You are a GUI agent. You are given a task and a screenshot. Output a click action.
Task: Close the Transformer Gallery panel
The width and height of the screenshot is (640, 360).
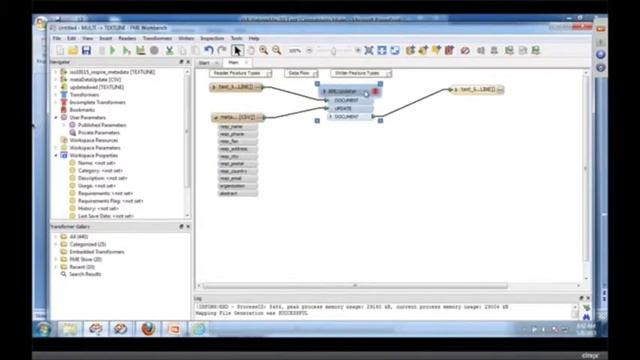[x=188, y=226]
